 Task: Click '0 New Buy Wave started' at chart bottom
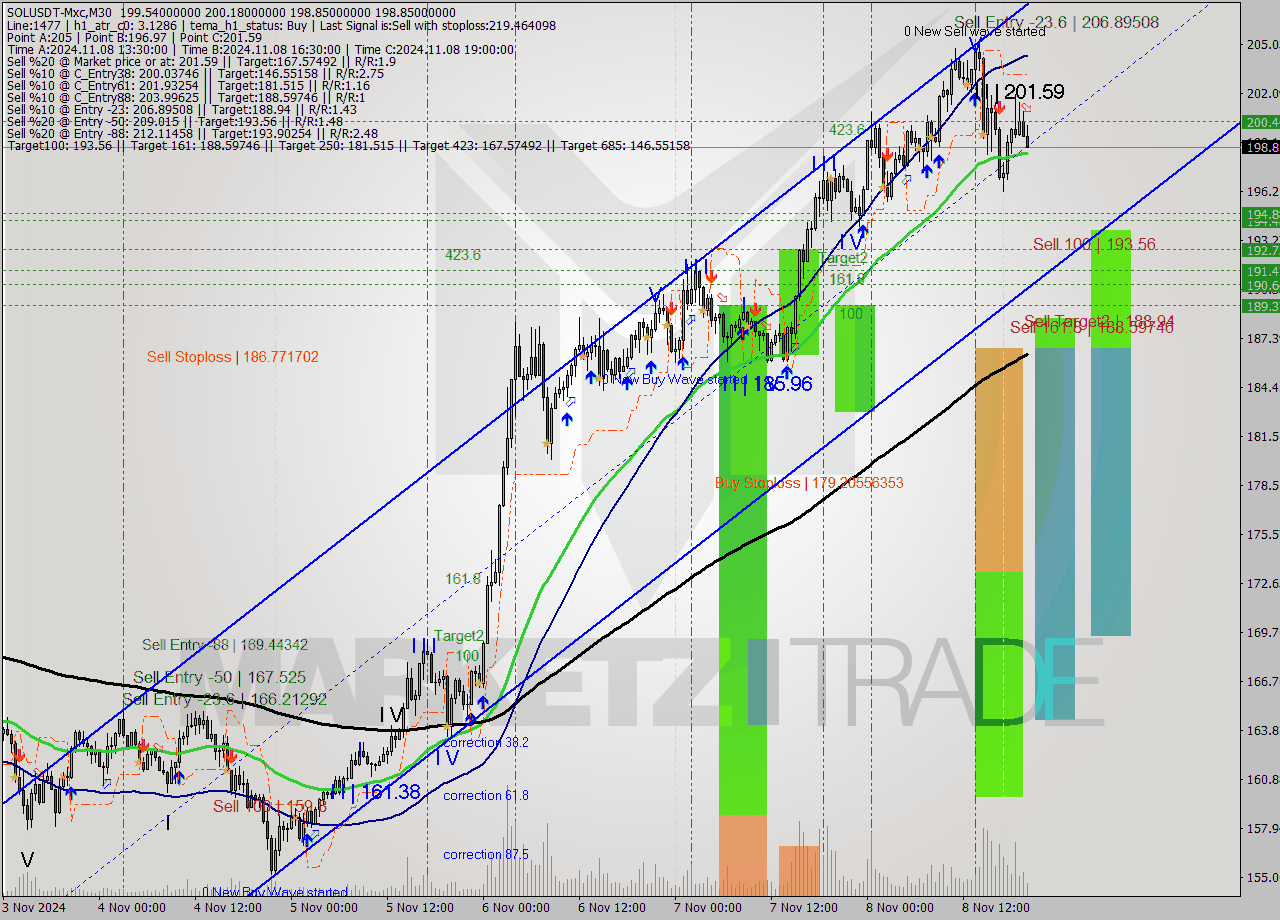point(275,892)
